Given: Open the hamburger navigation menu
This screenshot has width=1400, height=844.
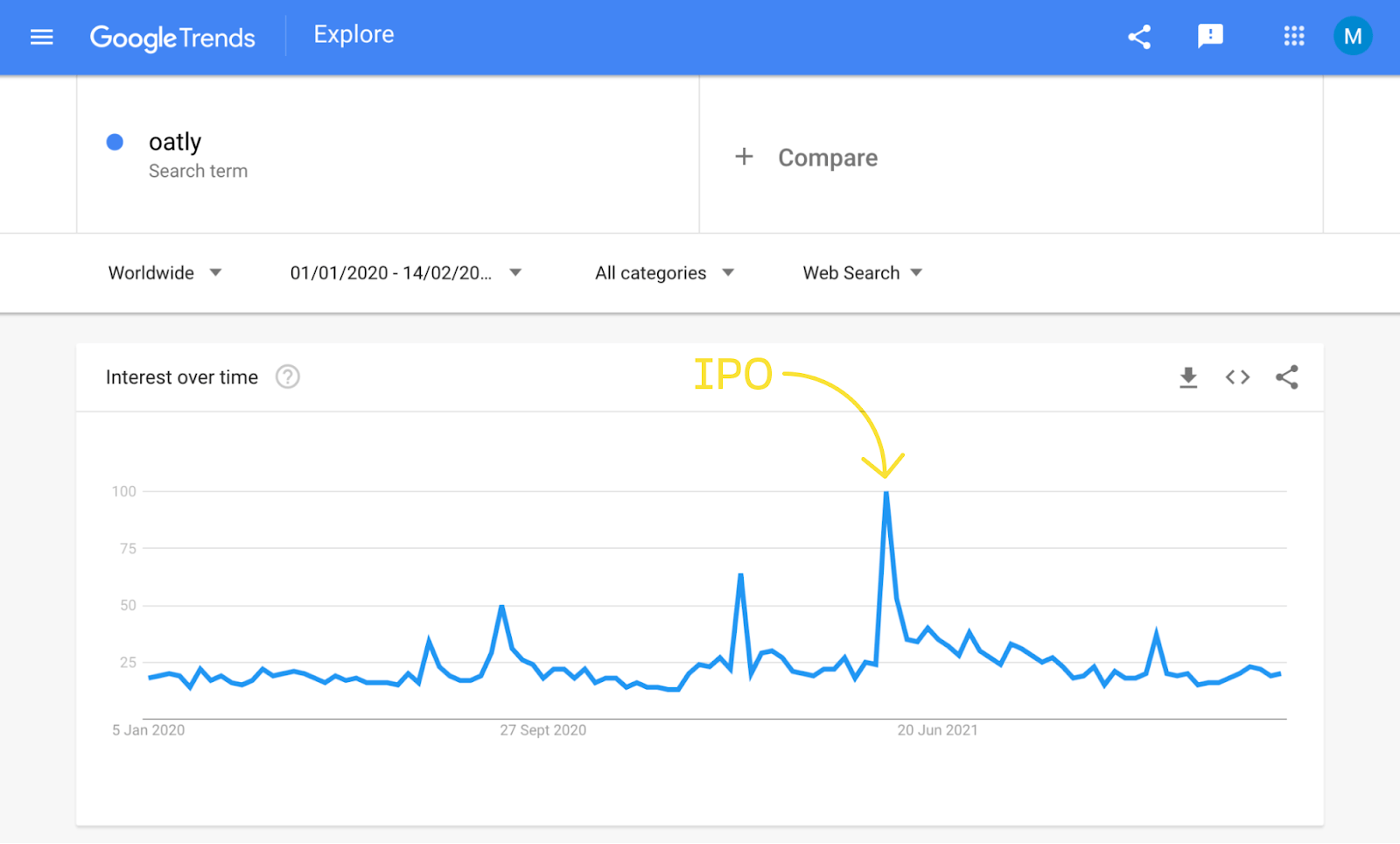Looking at the screenshot, I should coord(41,36).
